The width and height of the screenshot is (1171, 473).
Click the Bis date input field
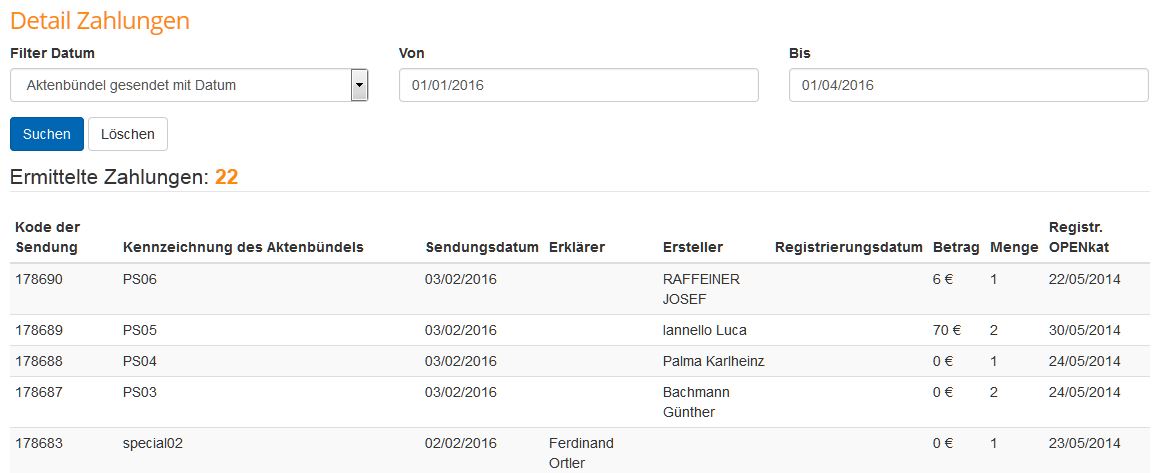968,85
